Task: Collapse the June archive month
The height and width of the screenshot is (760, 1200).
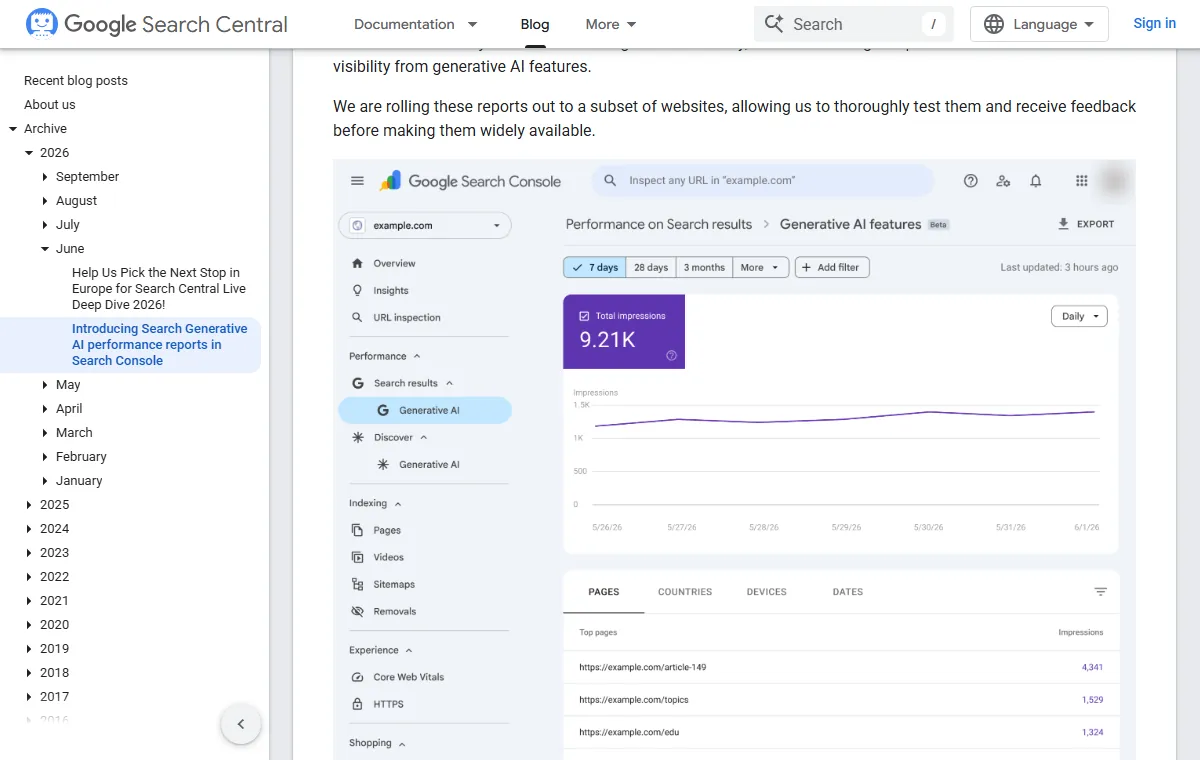Action: click(45, 248)
